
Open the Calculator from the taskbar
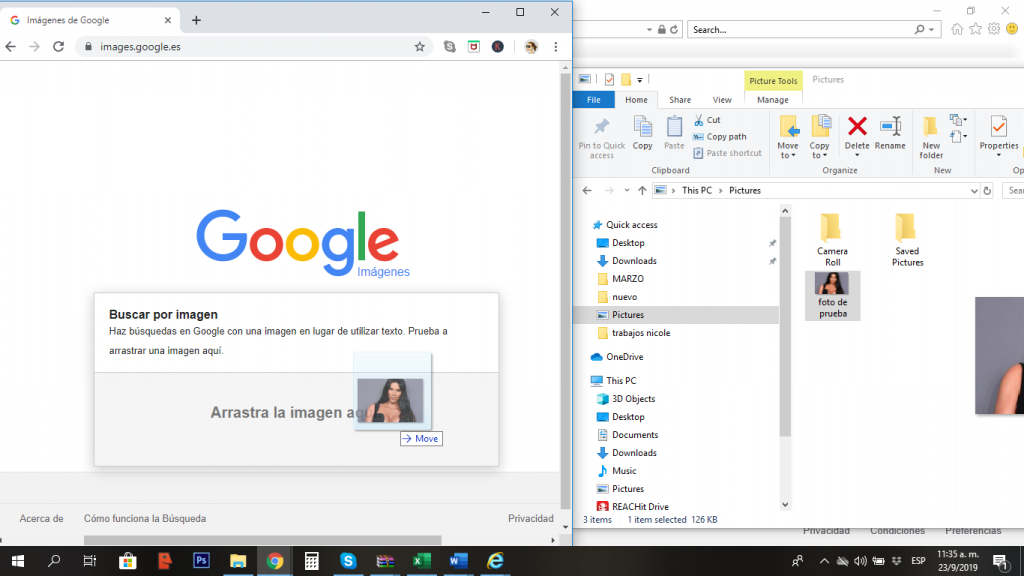312,561
